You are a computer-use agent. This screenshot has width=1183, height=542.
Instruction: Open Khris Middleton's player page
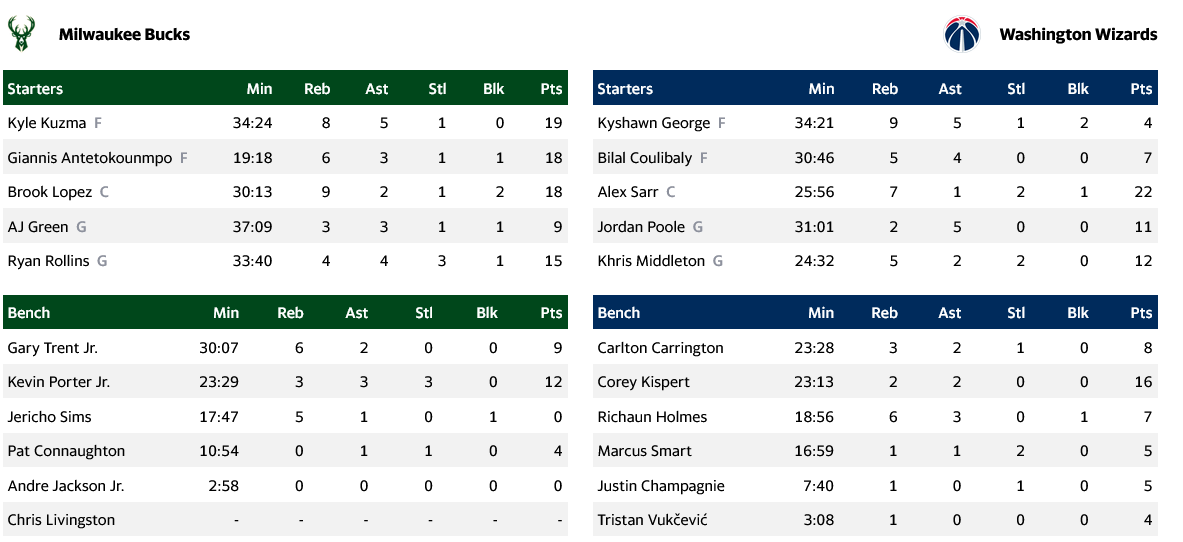coord(651,261)
